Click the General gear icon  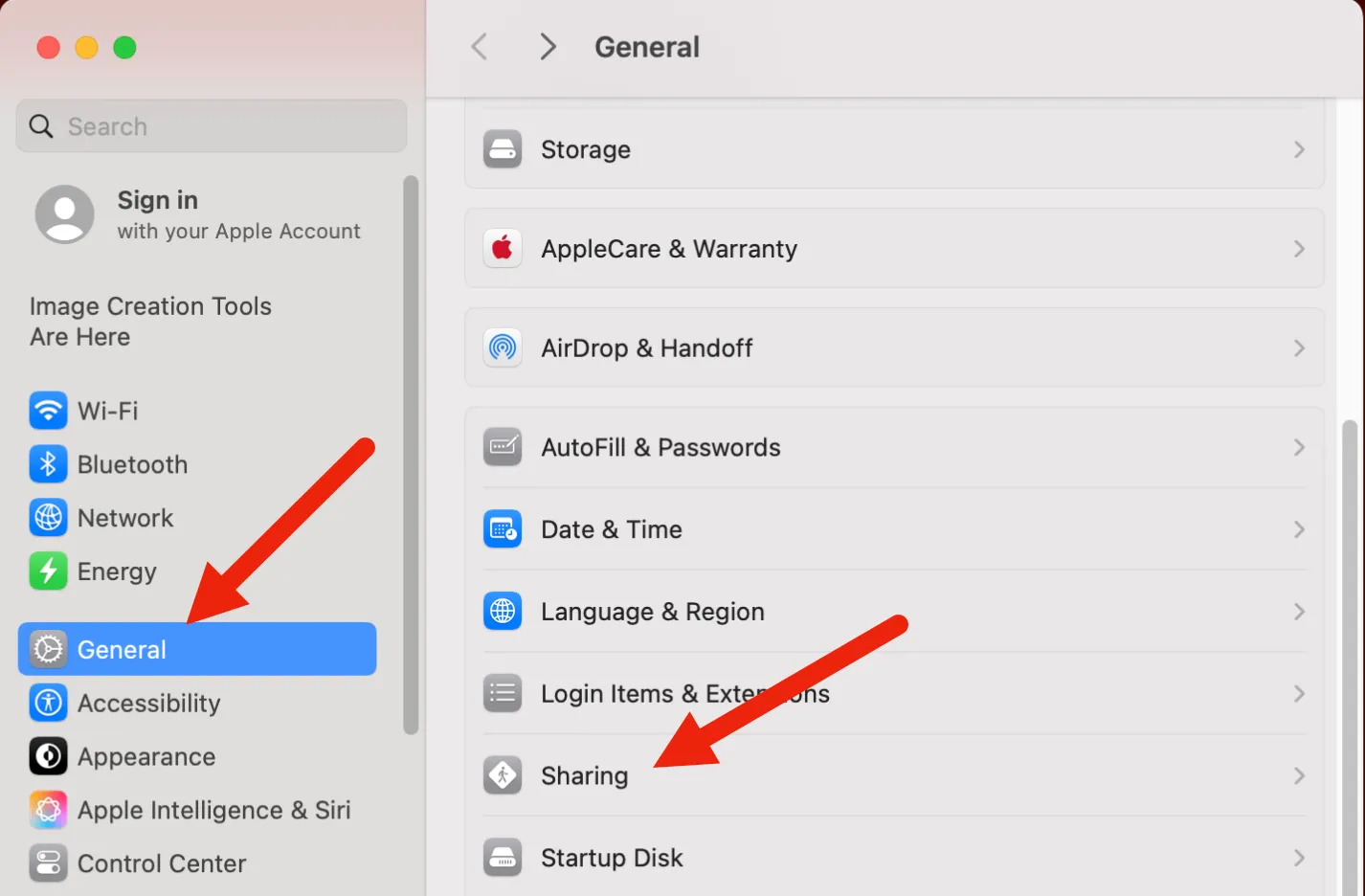click(48, 649)
